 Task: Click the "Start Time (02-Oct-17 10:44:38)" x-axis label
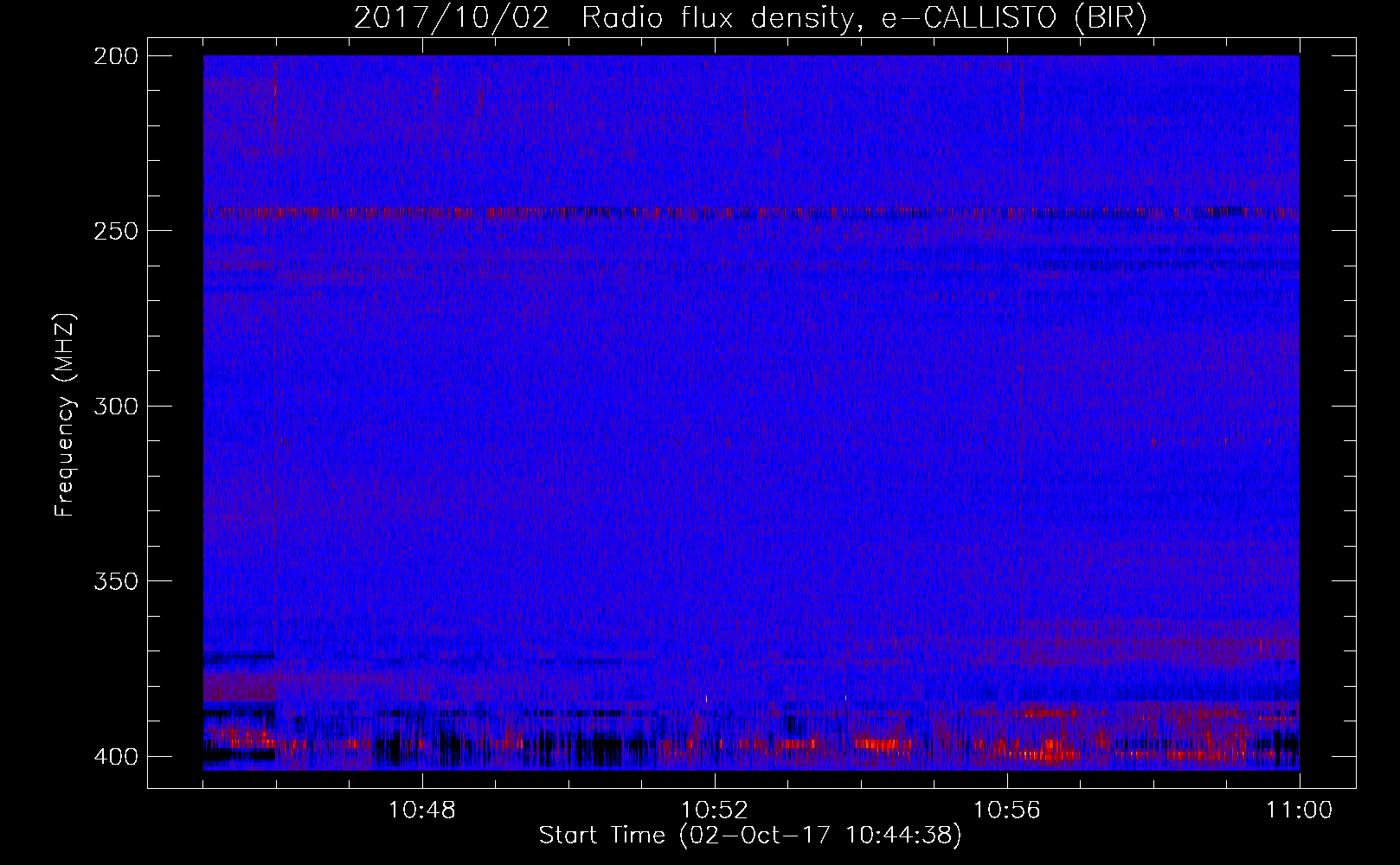750,836
